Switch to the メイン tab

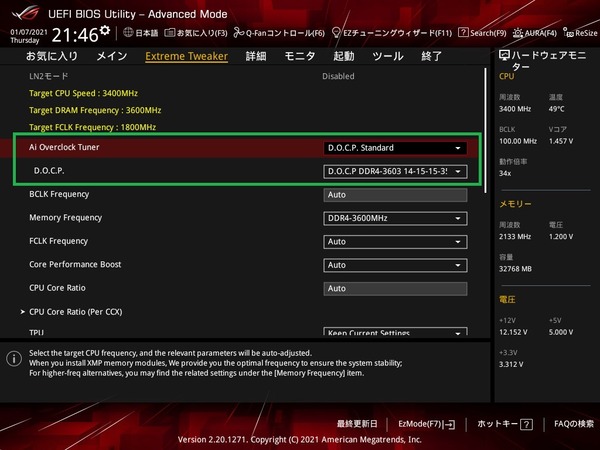coord(112,56)
